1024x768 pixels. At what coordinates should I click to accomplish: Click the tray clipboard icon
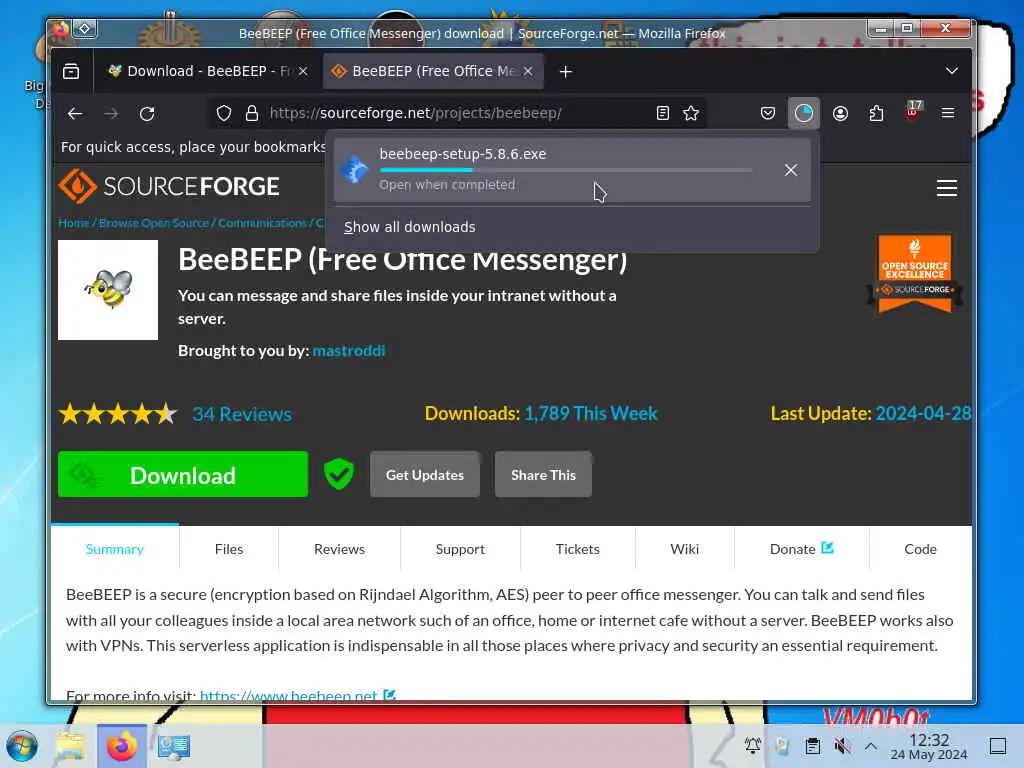(x=812, y=746)
